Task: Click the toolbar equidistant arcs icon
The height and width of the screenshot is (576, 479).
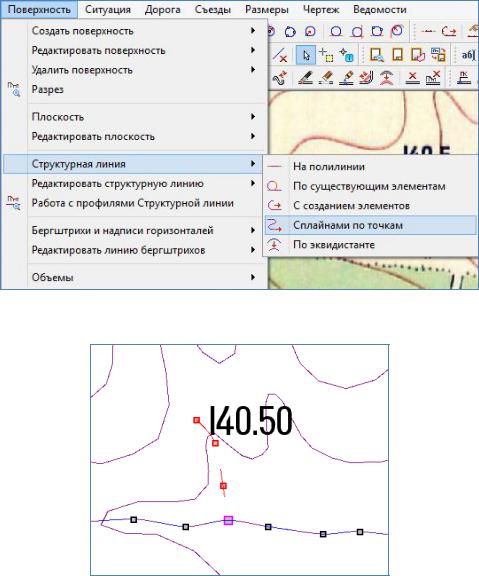Action: 387,78
